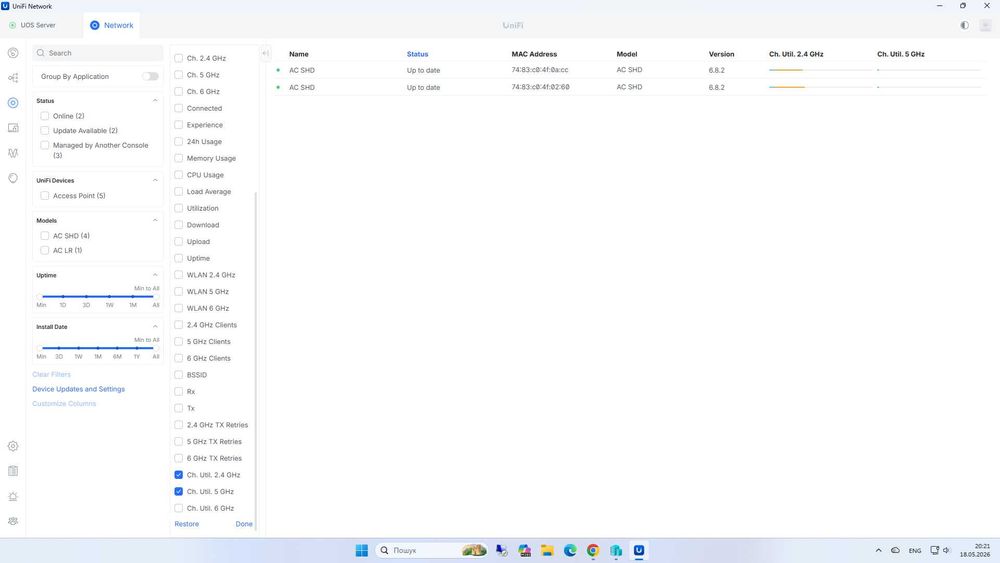
Task: Open the Client Devices sidebar icon
Action: [13, 128]
